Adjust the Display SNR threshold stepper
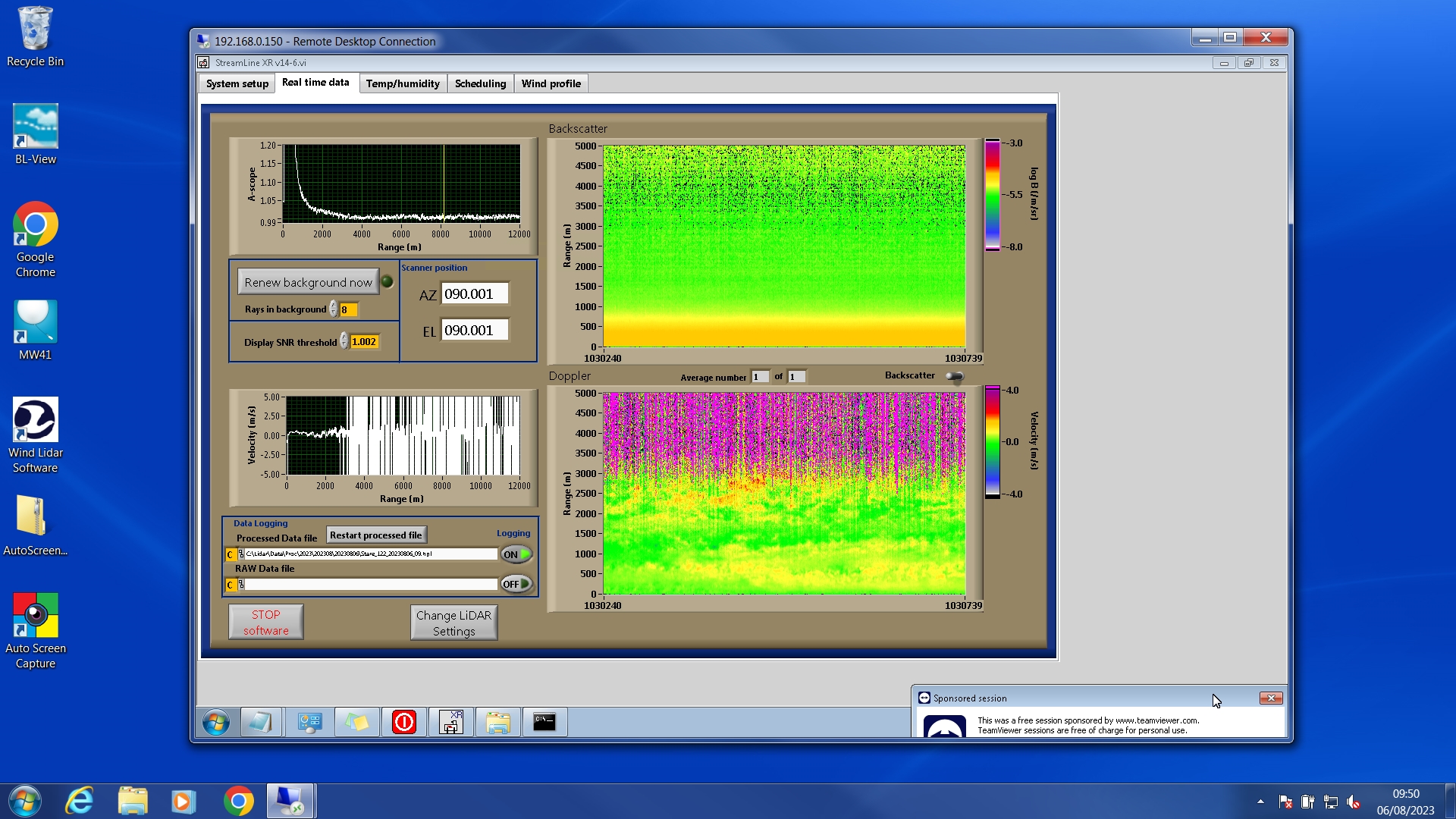The width and height of the screenshot is (1456, 819). click(x=344, y=342)
